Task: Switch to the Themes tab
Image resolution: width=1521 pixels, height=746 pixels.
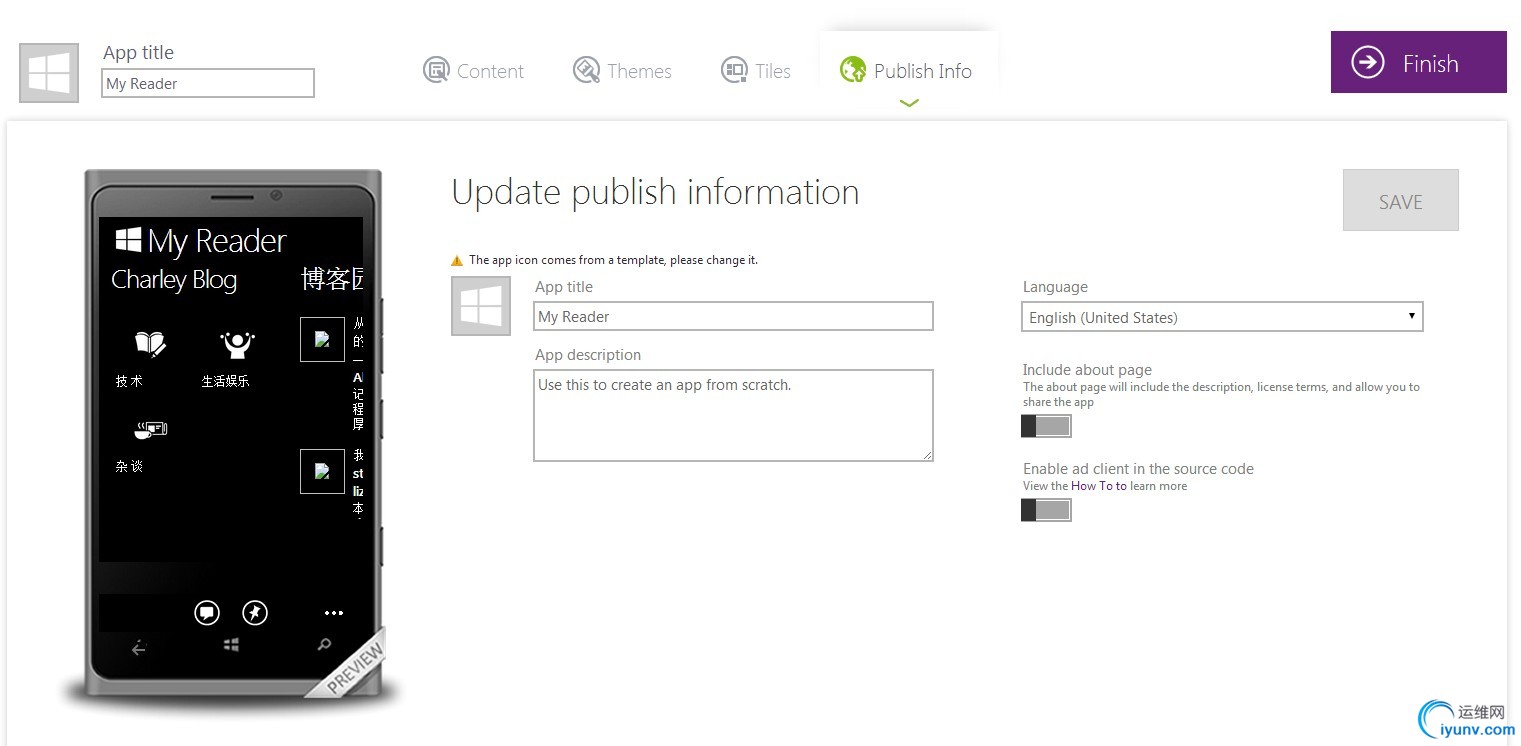Action: pyautogui.click(x=622, y=71)
